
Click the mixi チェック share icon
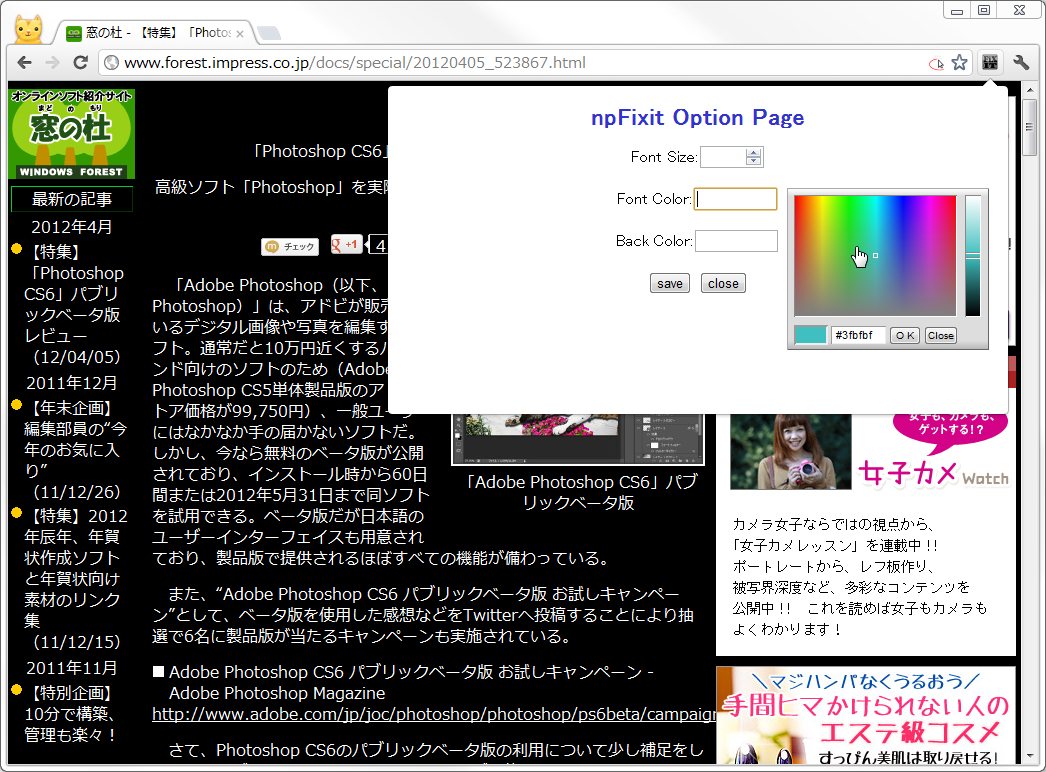click(290, 246)
